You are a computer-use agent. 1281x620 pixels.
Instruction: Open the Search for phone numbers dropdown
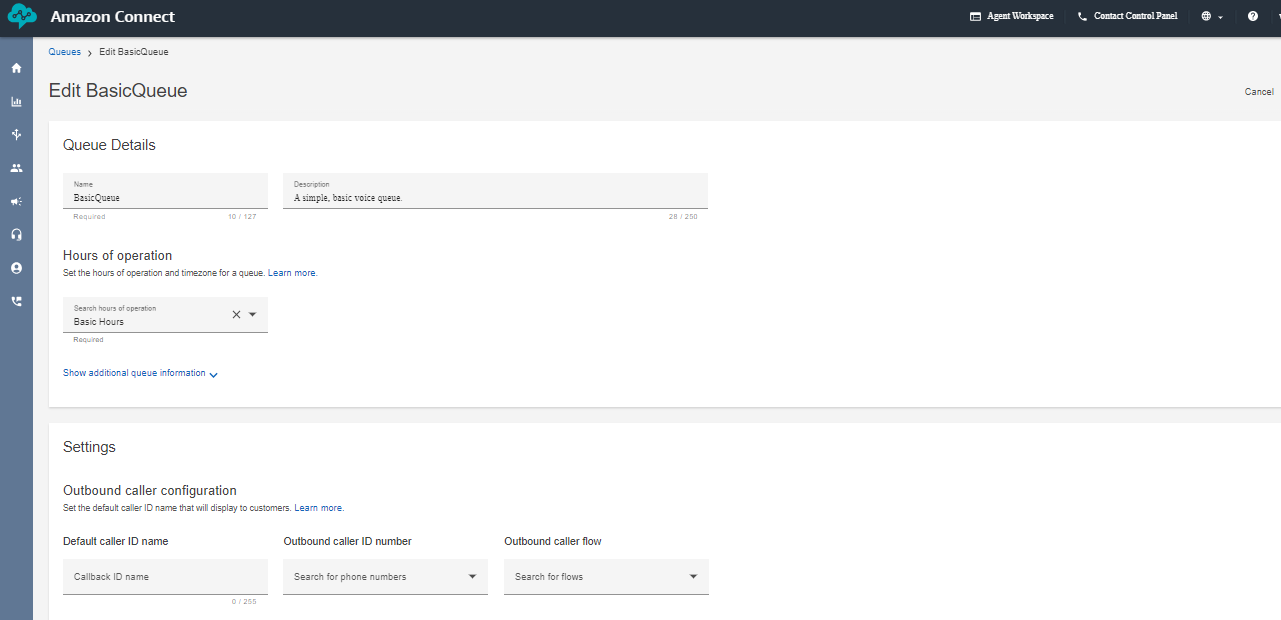coord(385,577)
